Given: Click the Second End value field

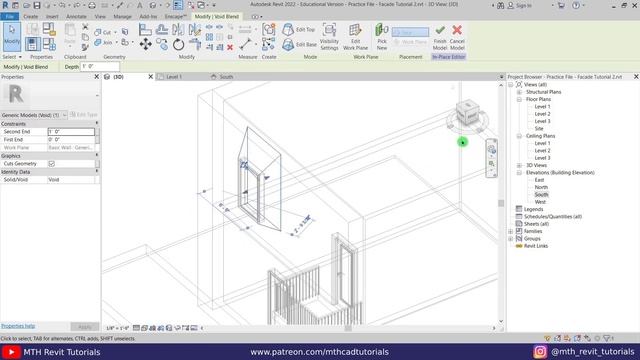Looking at the screenshot, I should [71, 132].
